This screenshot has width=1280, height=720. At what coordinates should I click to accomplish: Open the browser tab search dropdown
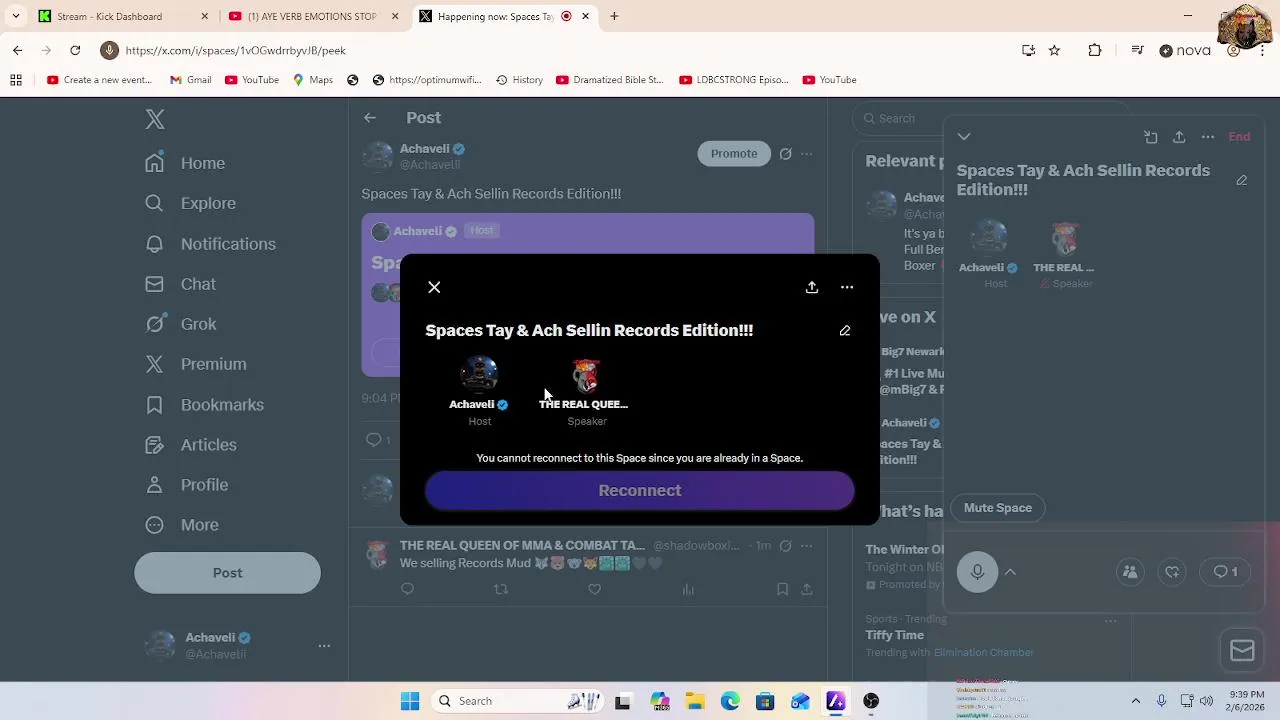pyautogui.click(x=15, y=16)
